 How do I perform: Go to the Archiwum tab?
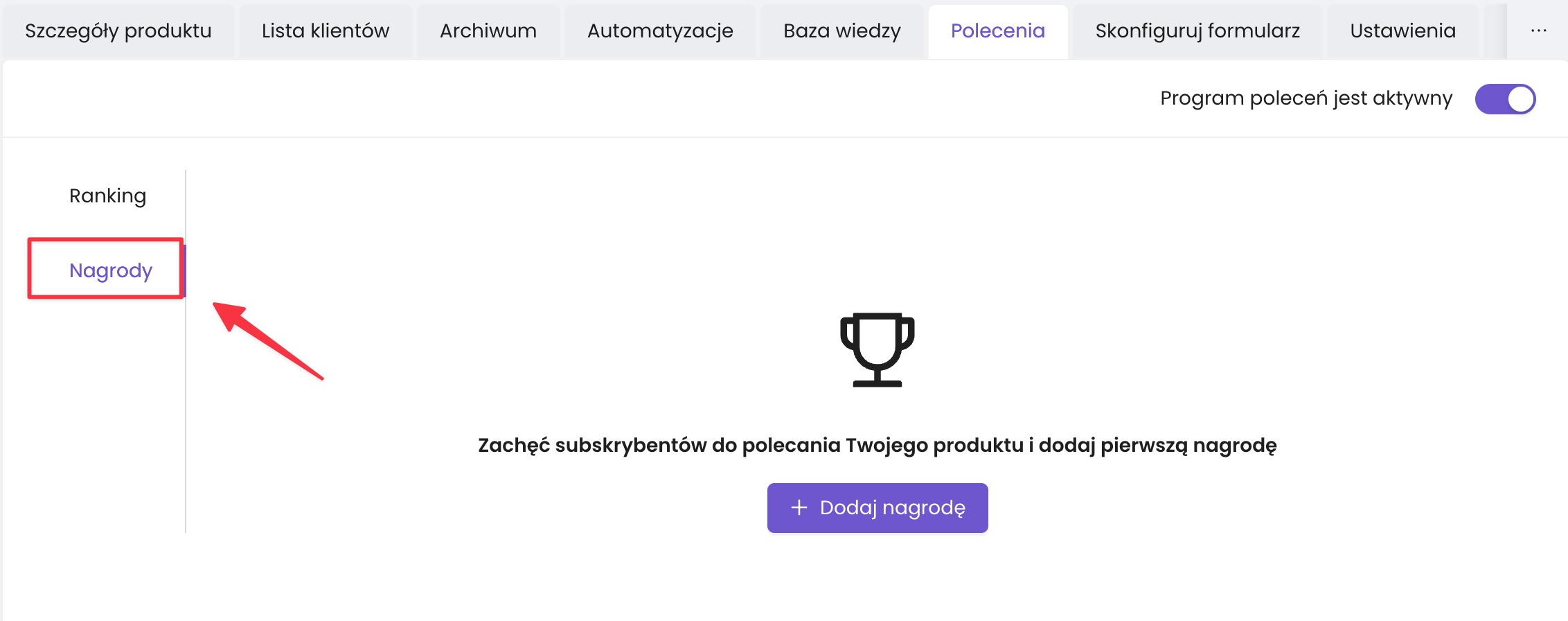[488, 31]
